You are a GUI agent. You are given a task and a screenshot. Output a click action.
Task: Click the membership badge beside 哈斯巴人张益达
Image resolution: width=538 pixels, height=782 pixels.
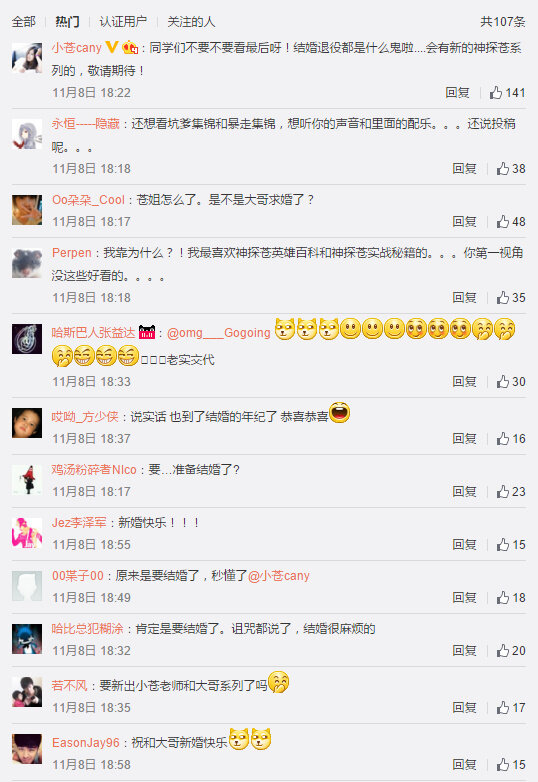(x=147, y=332)
